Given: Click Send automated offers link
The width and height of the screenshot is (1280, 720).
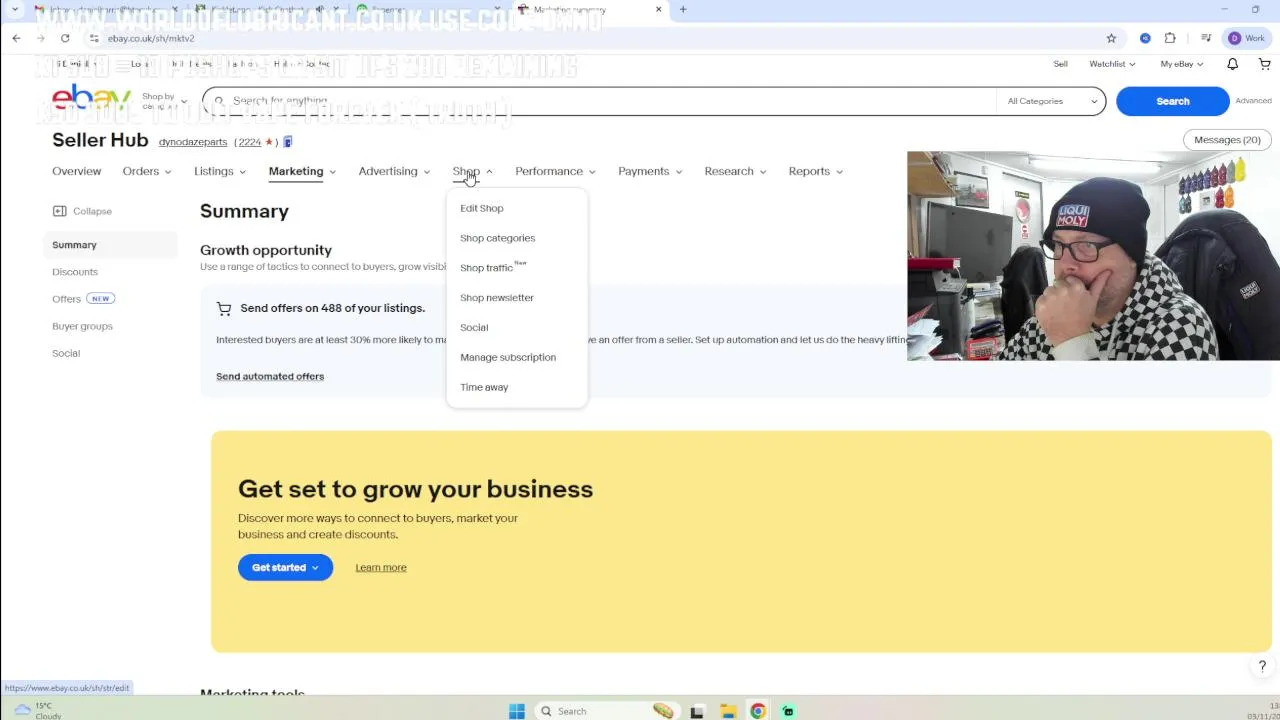Looking at the screenshot, I should (x=270, y=376).
